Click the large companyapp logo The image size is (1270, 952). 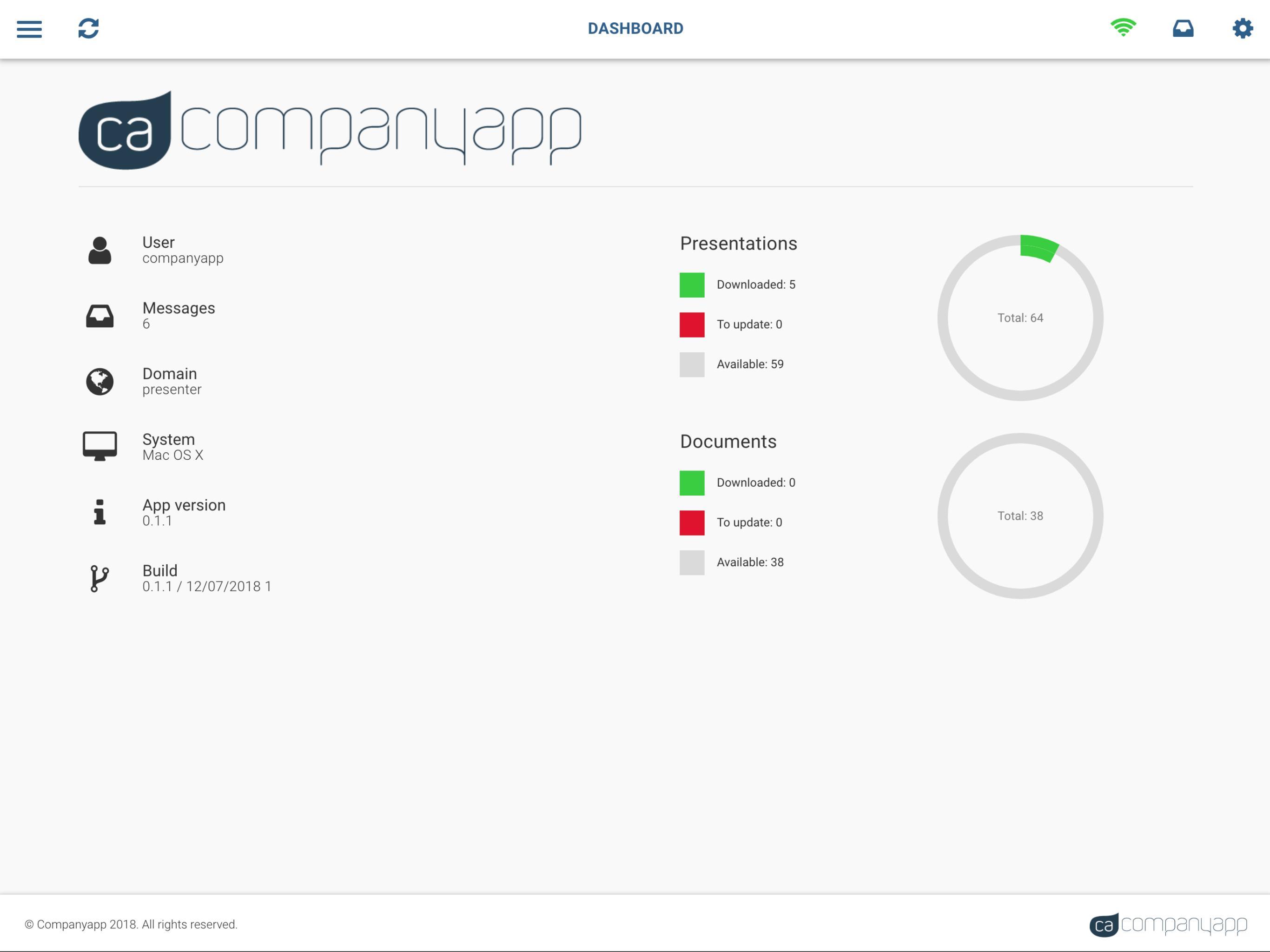(330, 130)
